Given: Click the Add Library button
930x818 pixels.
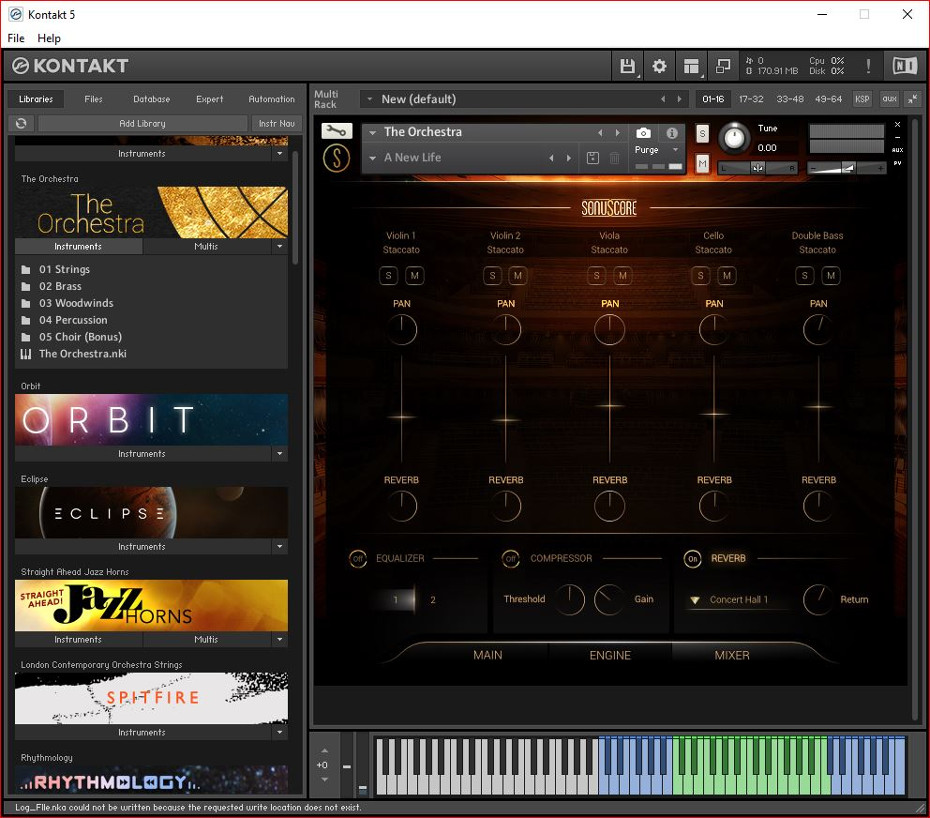Looking at the screenshot, I should pyautogui.click(x=142, y=123).
